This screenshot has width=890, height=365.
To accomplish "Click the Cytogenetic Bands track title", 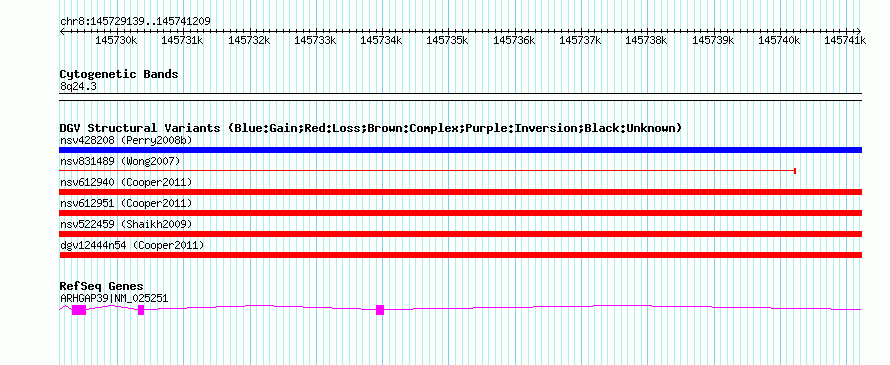I will (x=119, y=74).
